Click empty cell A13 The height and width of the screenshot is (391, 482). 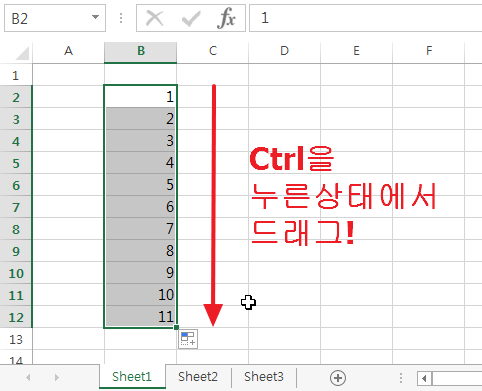point(68,339)
